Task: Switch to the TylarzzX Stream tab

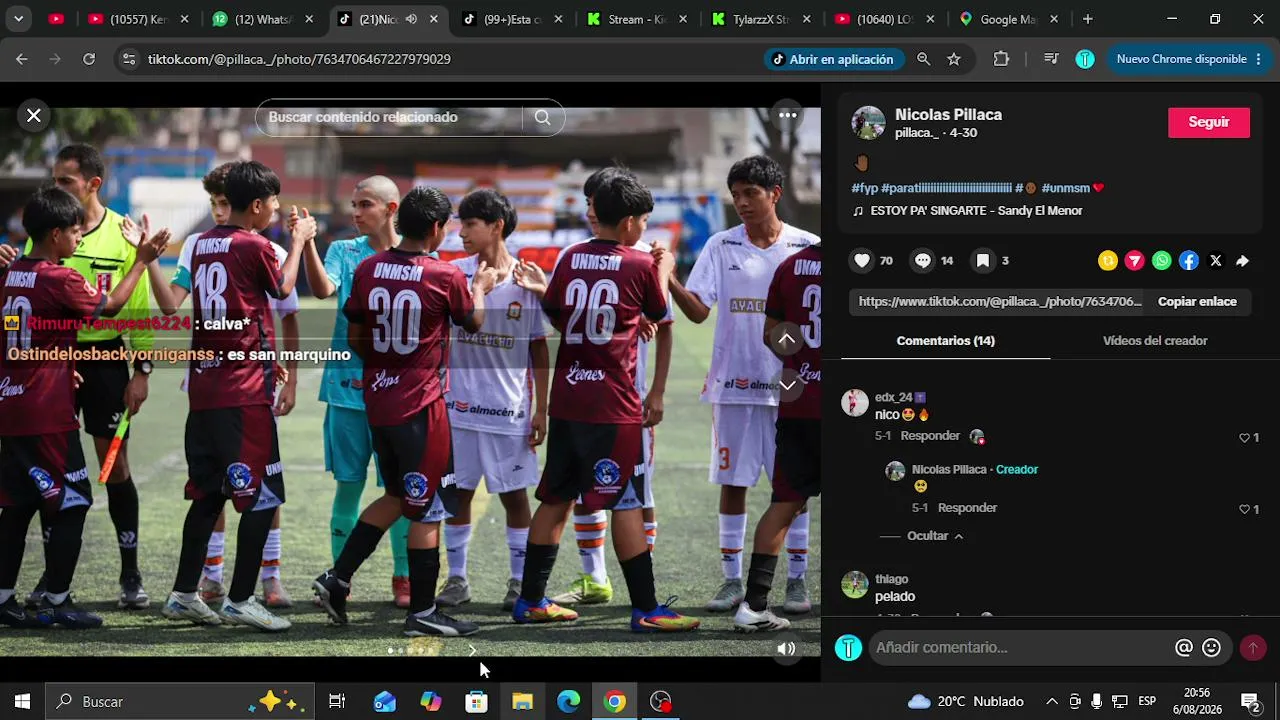Action: [762, 19]
